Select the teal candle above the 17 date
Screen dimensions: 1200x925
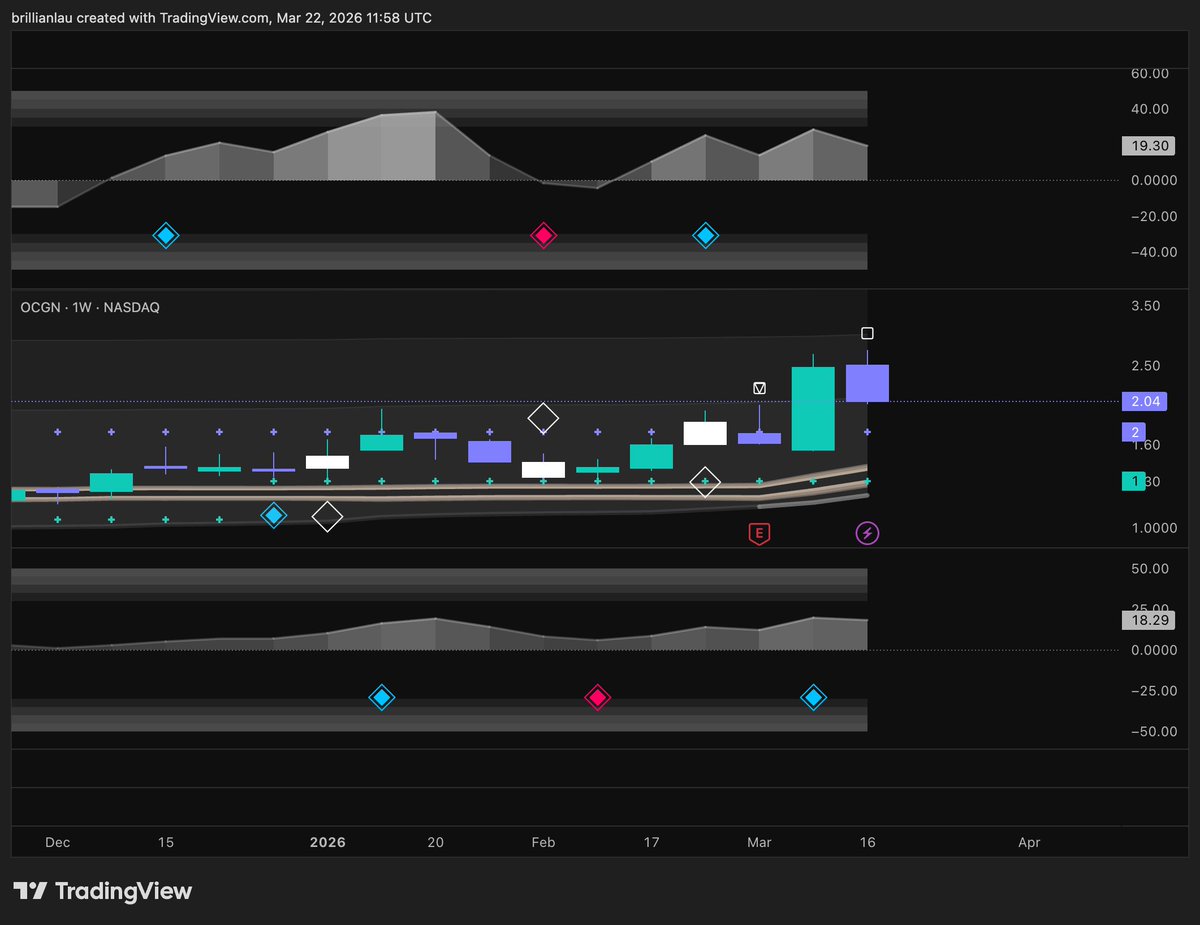pyautogui.click(x=651, y=456)
